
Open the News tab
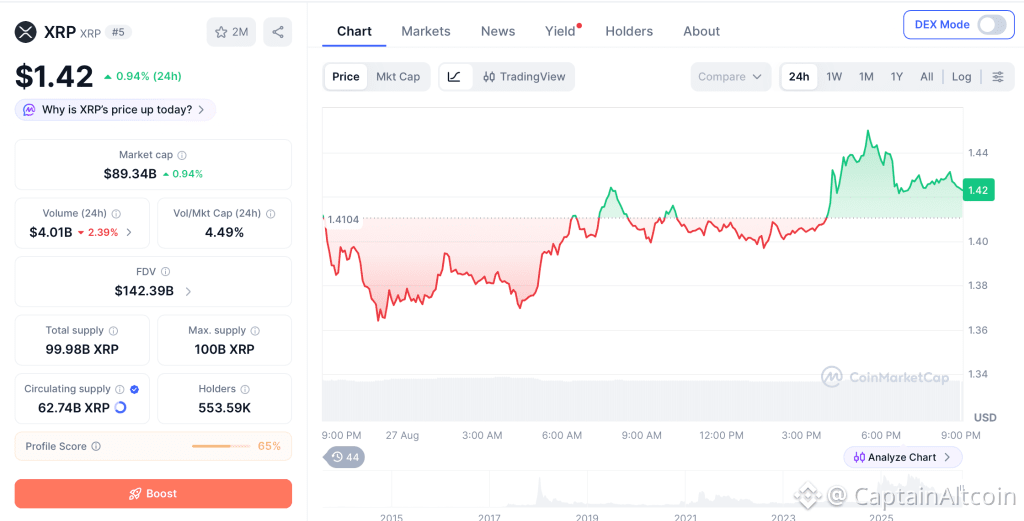pos(498,31)
